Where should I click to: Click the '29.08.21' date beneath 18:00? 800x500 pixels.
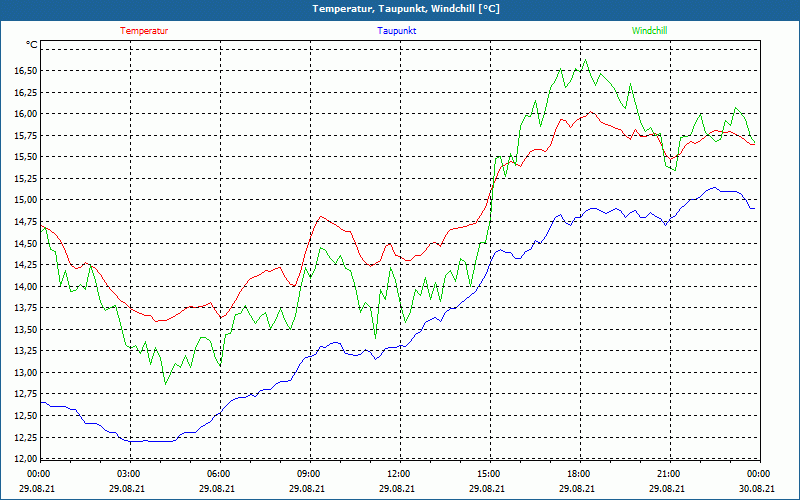[x=577, y=488]
